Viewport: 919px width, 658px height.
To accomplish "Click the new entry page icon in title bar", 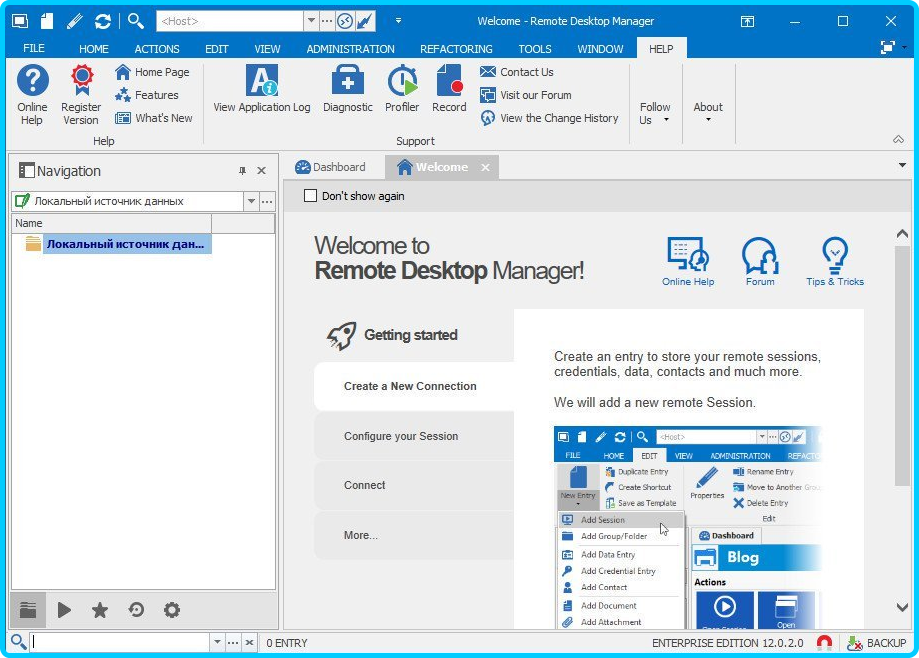I will (47, 21).
